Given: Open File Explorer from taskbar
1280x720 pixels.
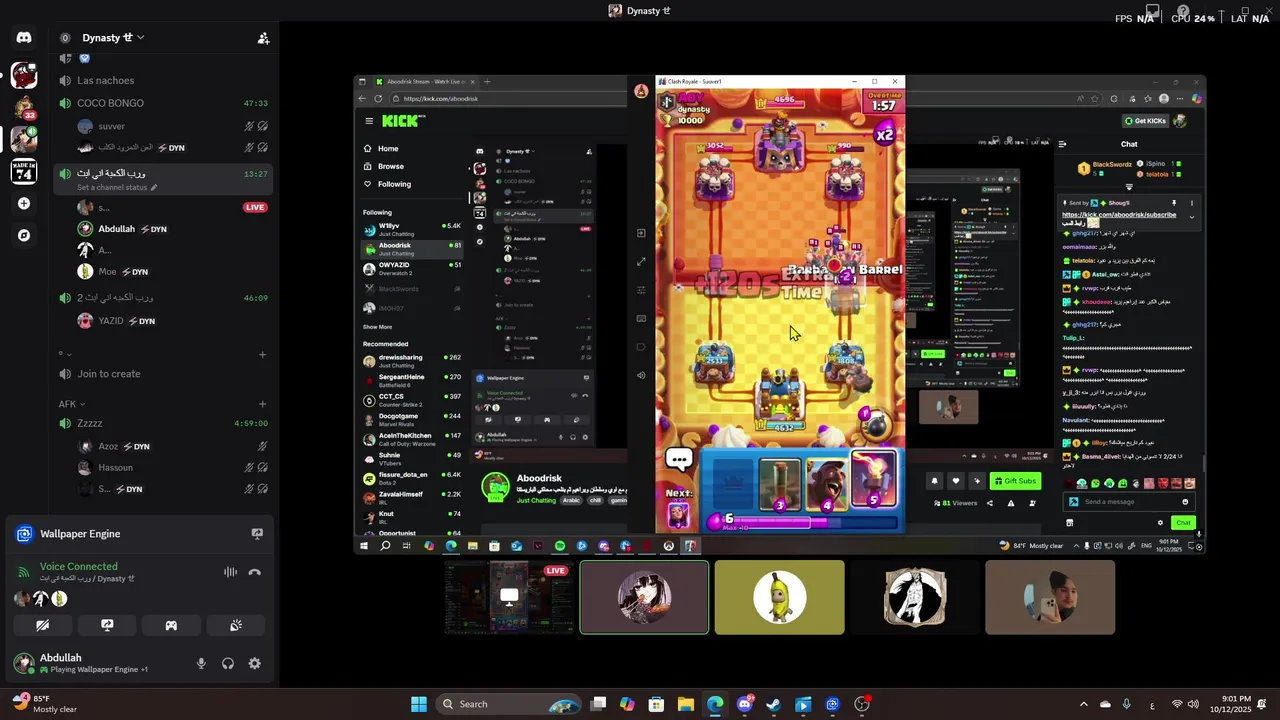Looking at the screenshot, I should tap(686, 704).
